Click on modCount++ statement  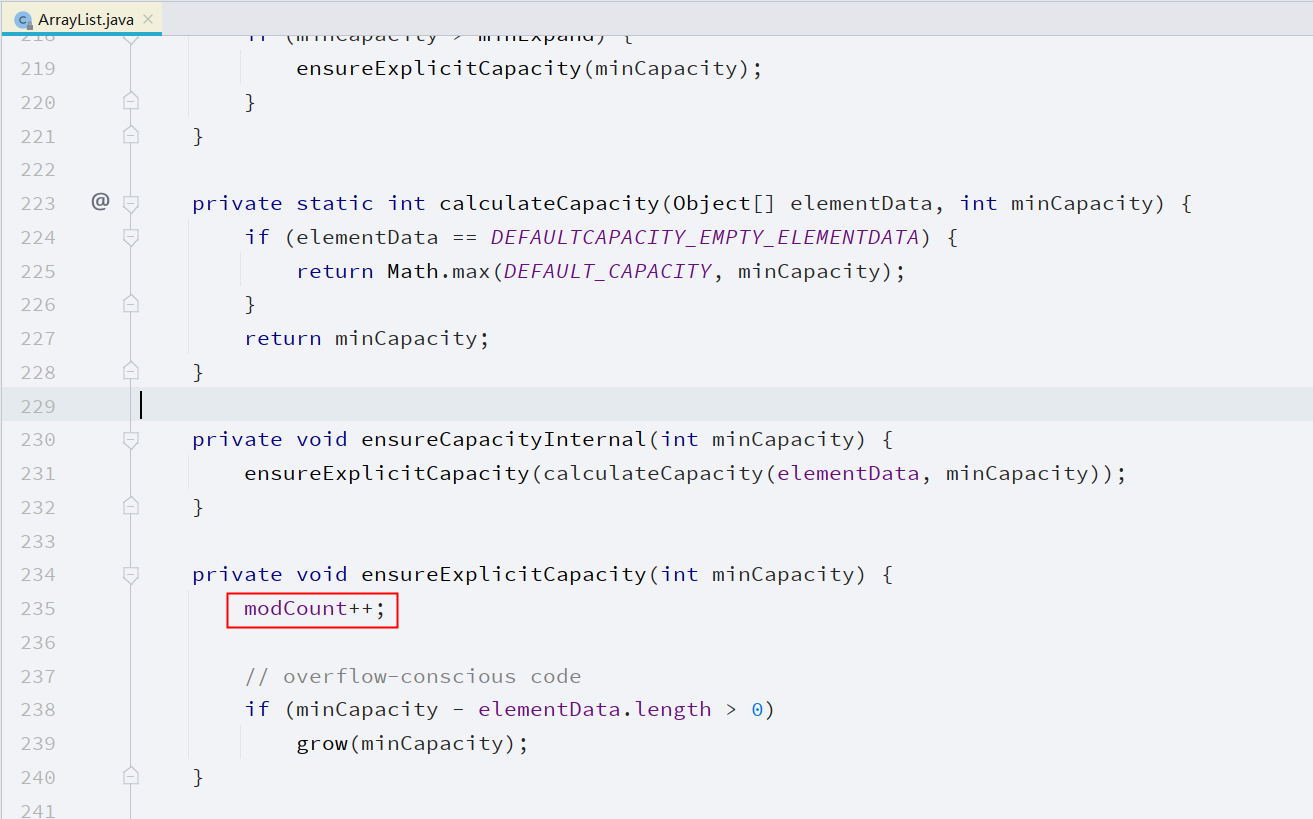tap(314, 608)
